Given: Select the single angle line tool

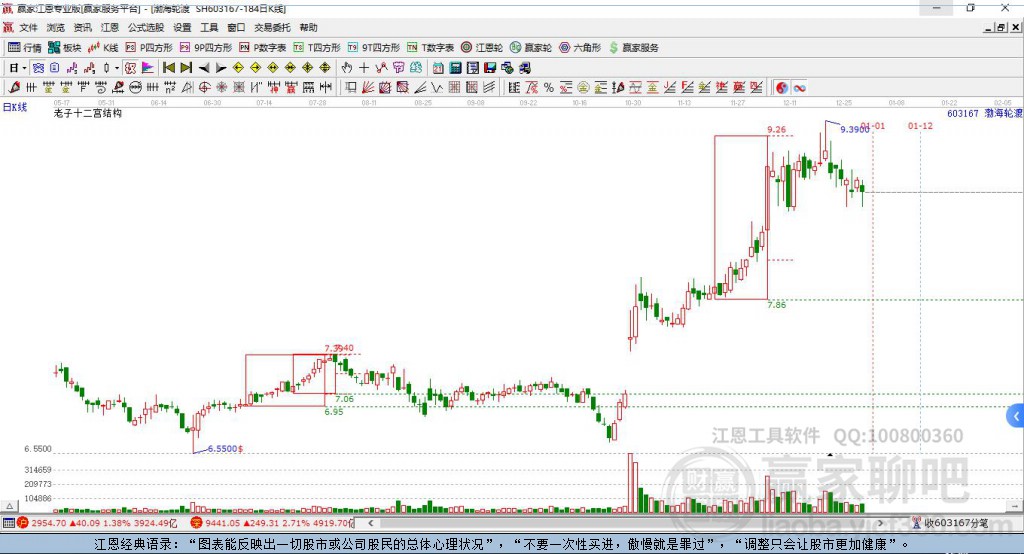Looking at the screenshot, I should [x=420, y=87].
